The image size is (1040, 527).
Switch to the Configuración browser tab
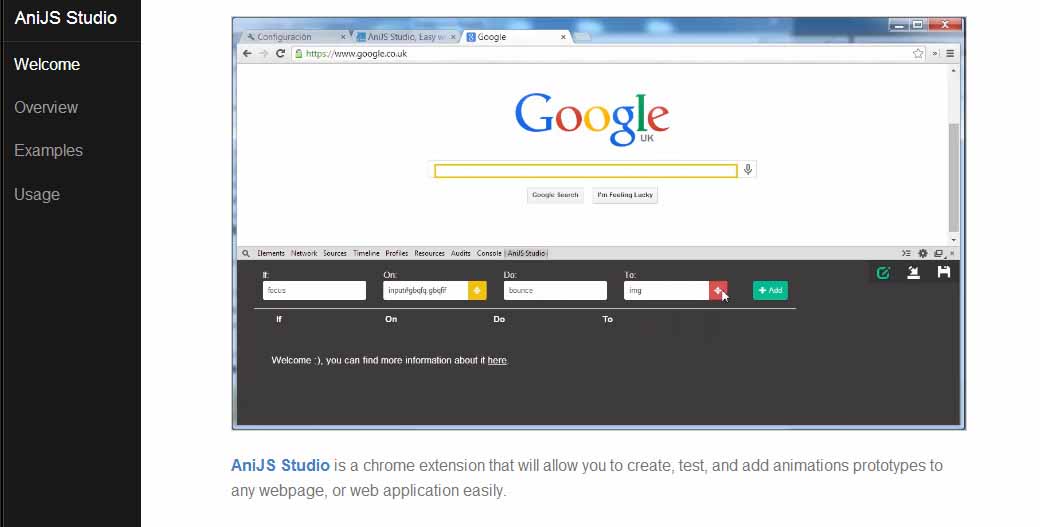point(292,37)
